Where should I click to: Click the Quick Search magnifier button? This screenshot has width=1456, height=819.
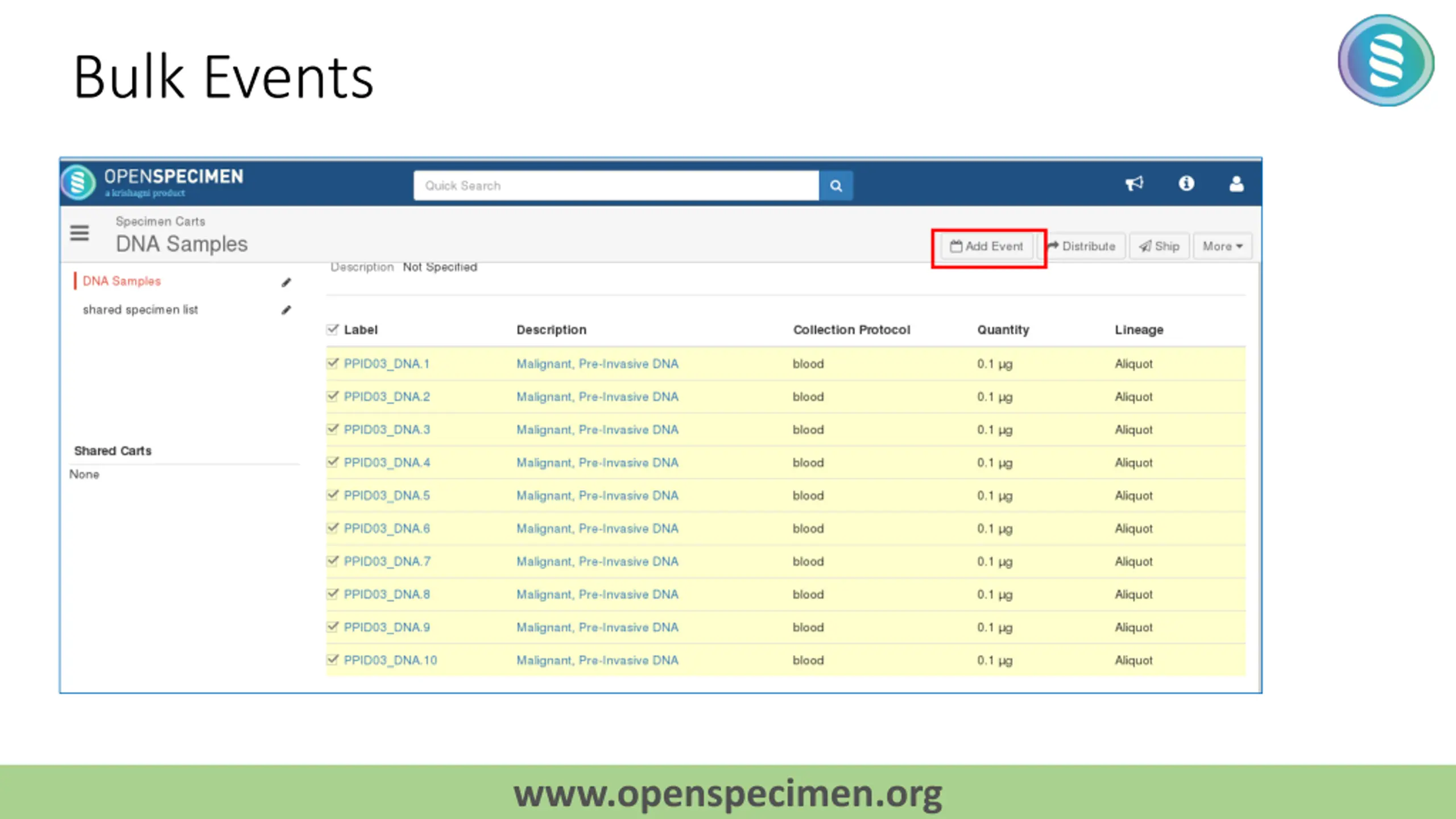[x=835, y=185]
